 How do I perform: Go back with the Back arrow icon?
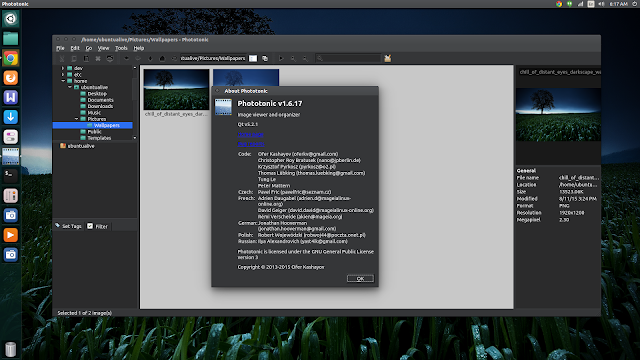126,58
